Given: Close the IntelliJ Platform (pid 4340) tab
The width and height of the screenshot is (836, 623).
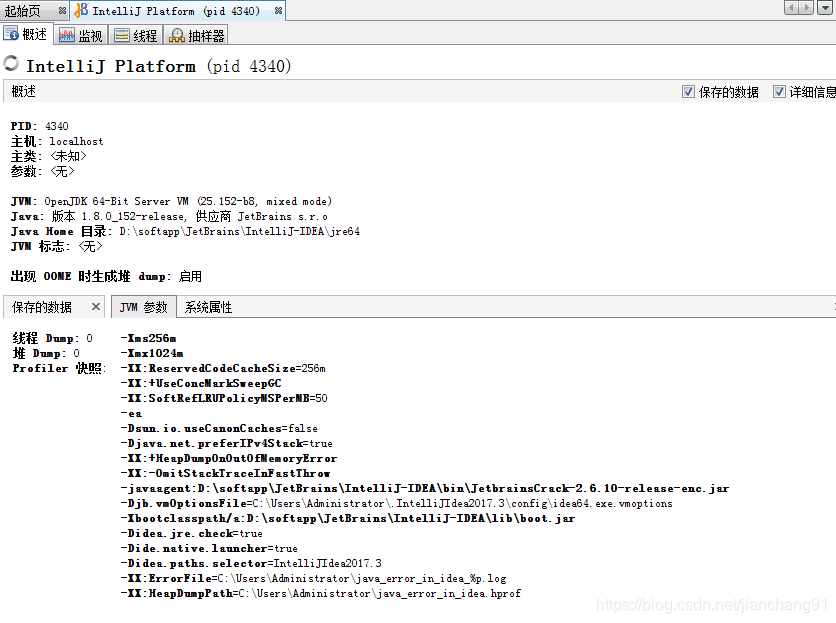Looking at the screenshot, I should (x=278, y=11).
